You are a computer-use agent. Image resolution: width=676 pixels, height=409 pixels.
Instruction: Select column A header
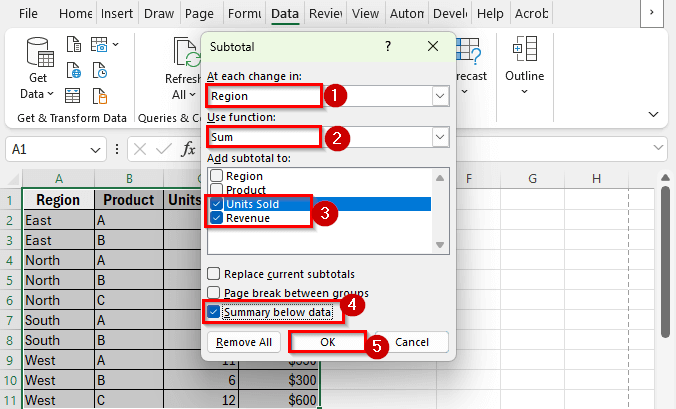point(59,178)
